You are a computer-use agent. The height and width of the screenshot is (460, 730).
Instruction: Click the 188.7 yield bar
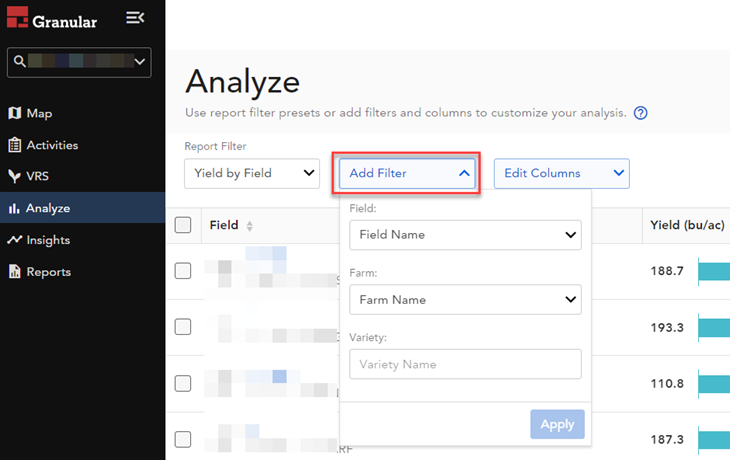click(x=713, y=271)
